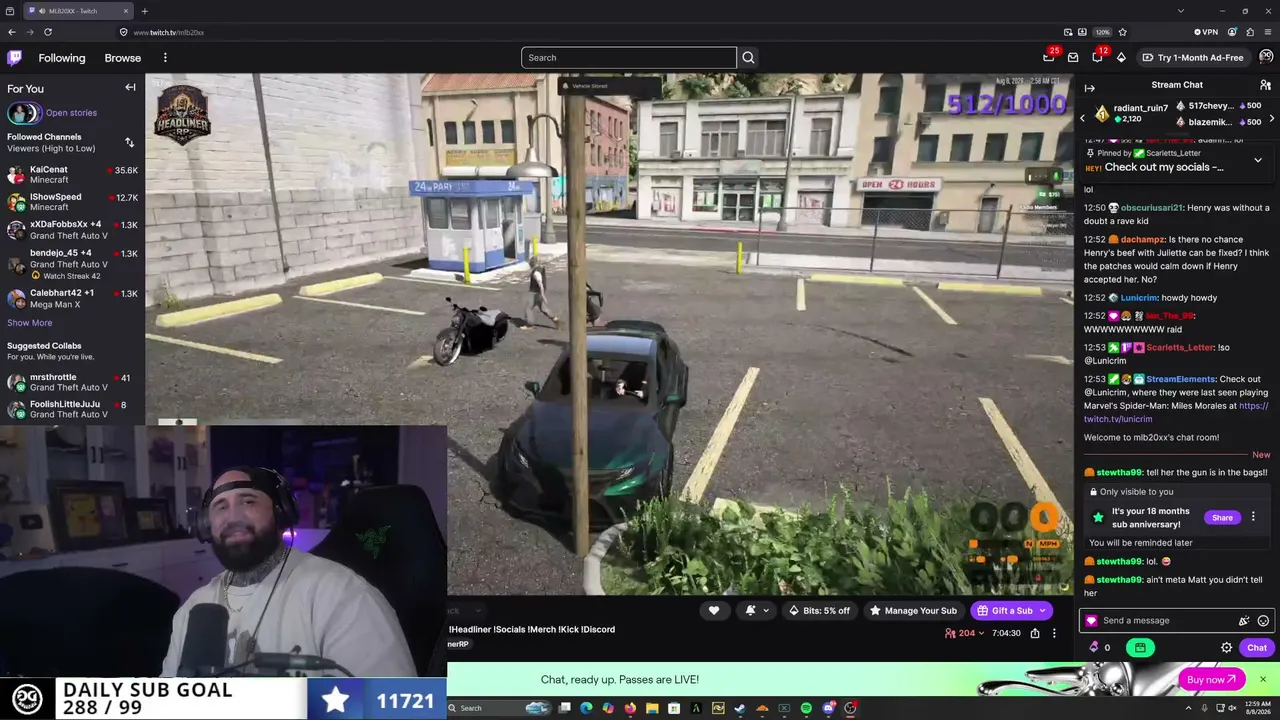
Task: Expand the 204 viewer count dropdown
Action: 964,633
